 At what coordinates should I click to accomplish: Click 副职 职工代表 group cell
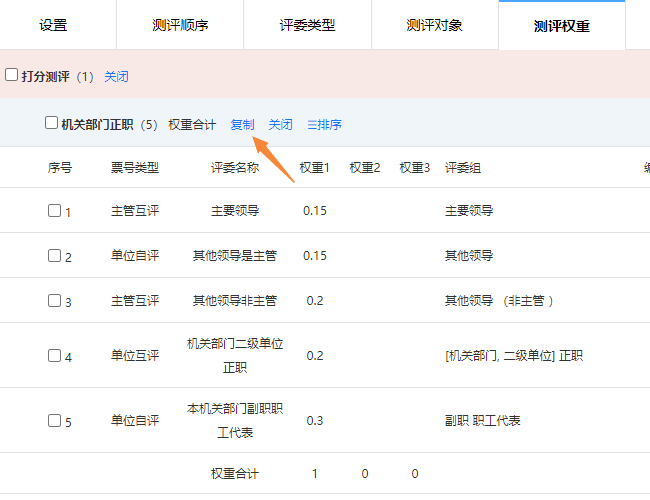point(483,421)
